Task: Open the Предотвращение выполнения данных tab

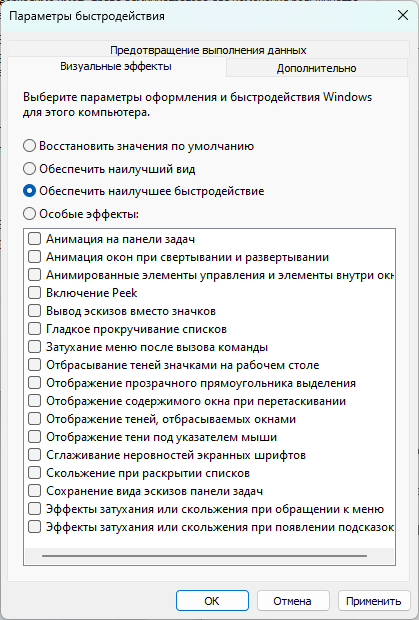Action: coord(208,50)
